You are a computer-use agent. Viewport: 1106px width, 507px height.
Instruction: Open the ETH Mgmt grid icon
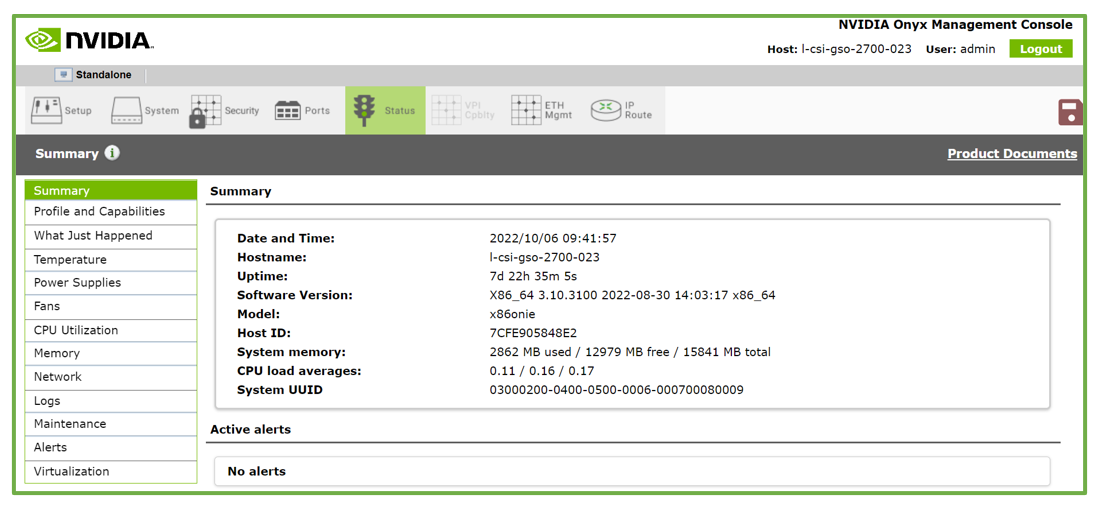pyautogui.click(x=526, y=110)
